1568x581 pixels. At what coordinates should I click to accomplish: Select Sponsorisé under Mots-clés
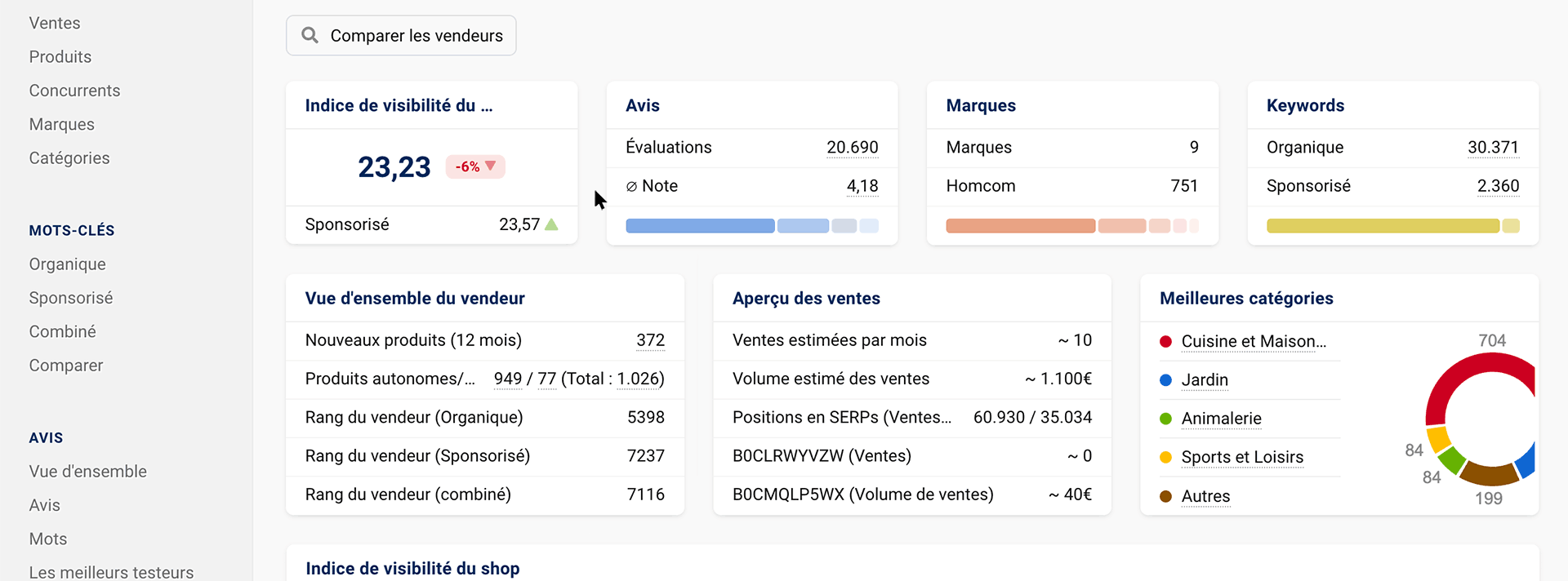[71, 298]
